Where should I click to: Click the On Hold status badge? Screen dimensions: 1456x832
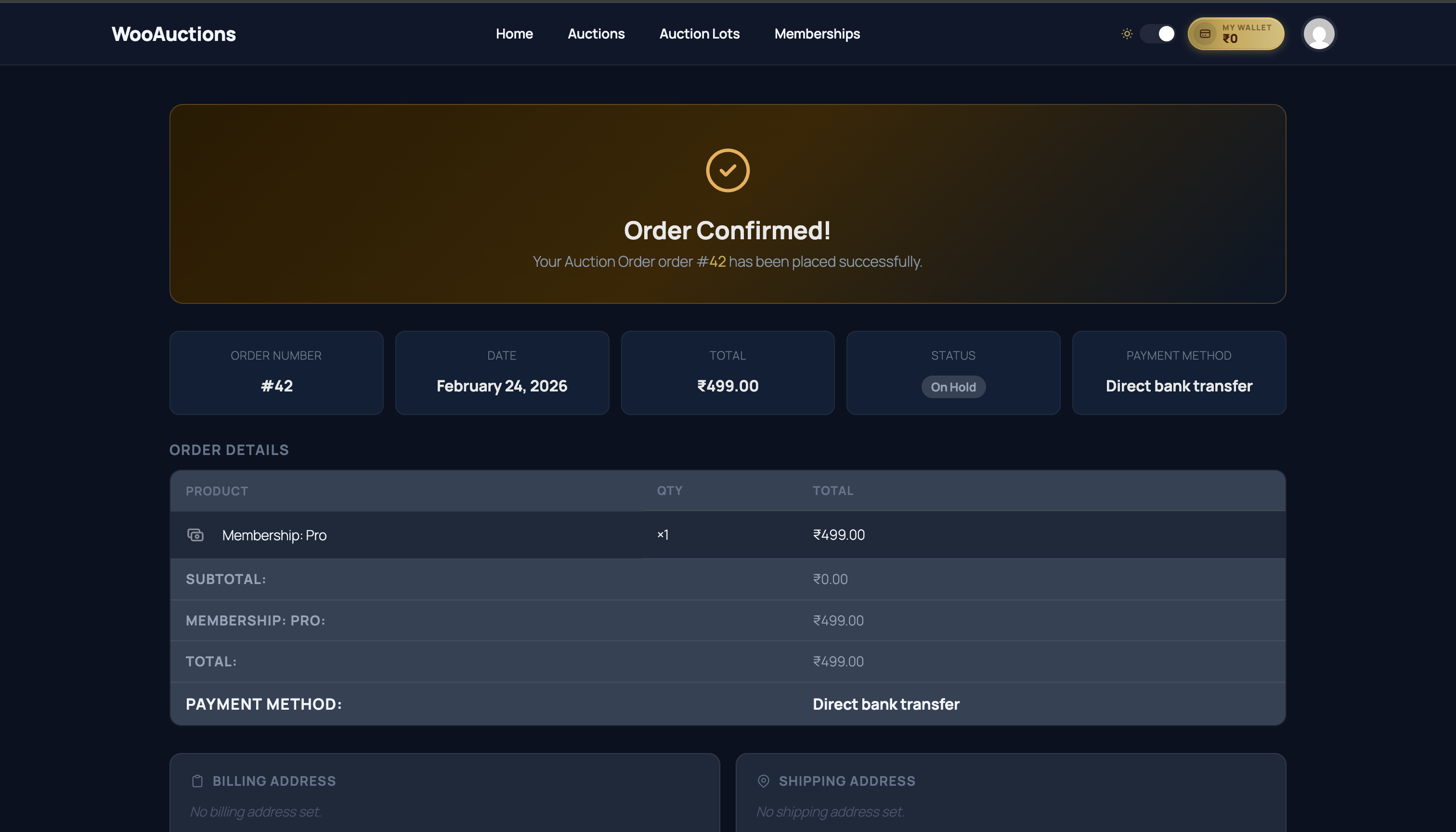[x=952, y=387]
